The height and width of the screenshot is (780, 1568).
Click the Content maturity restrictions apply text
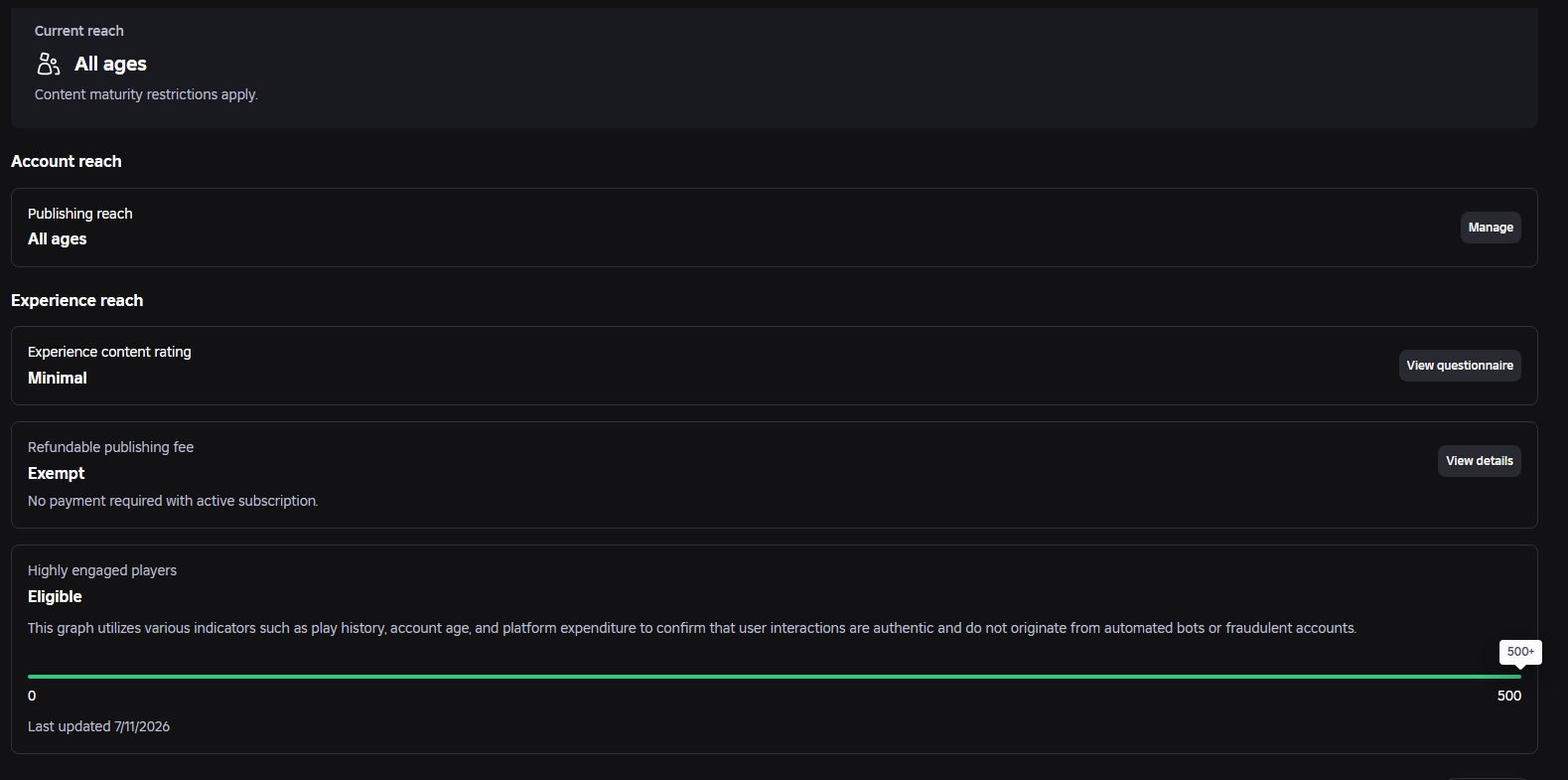pyautogui.click(x=146, y=94)
